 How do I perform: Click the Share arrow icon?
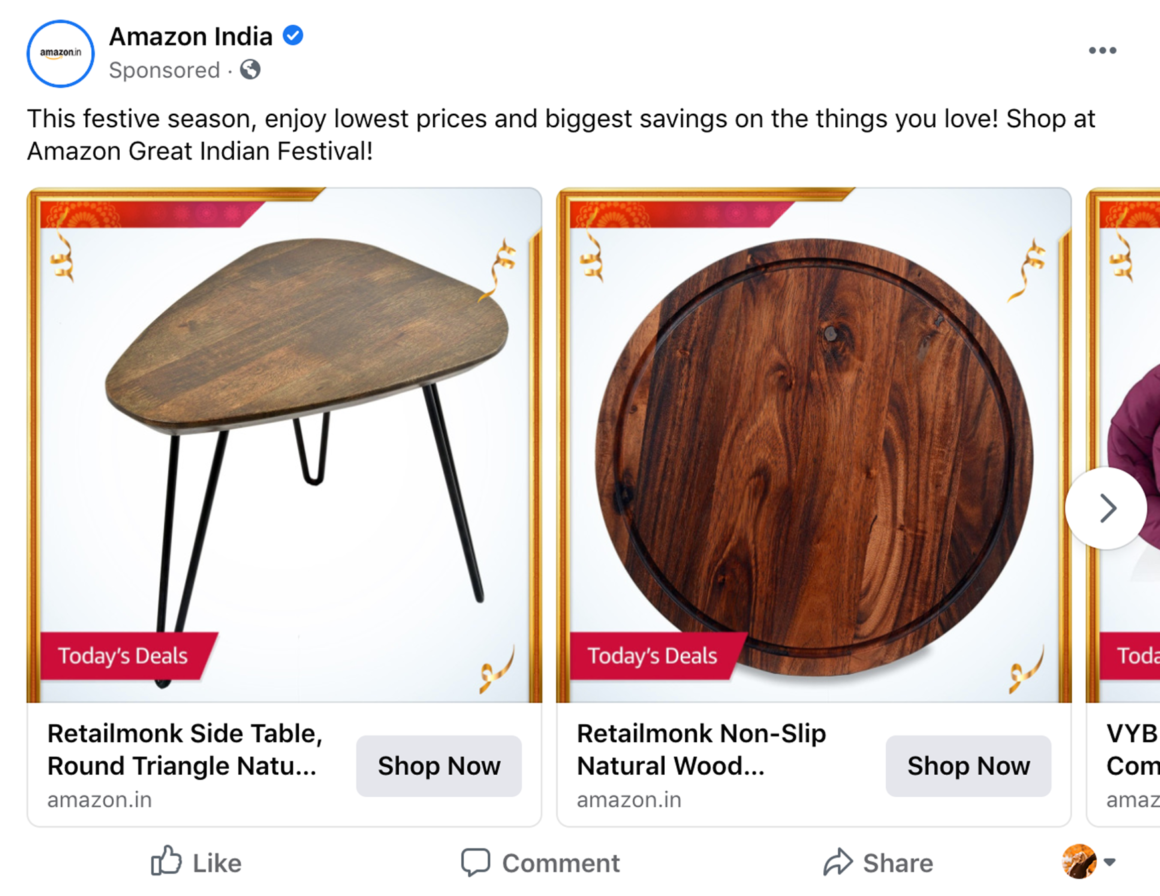pos(837,861)
